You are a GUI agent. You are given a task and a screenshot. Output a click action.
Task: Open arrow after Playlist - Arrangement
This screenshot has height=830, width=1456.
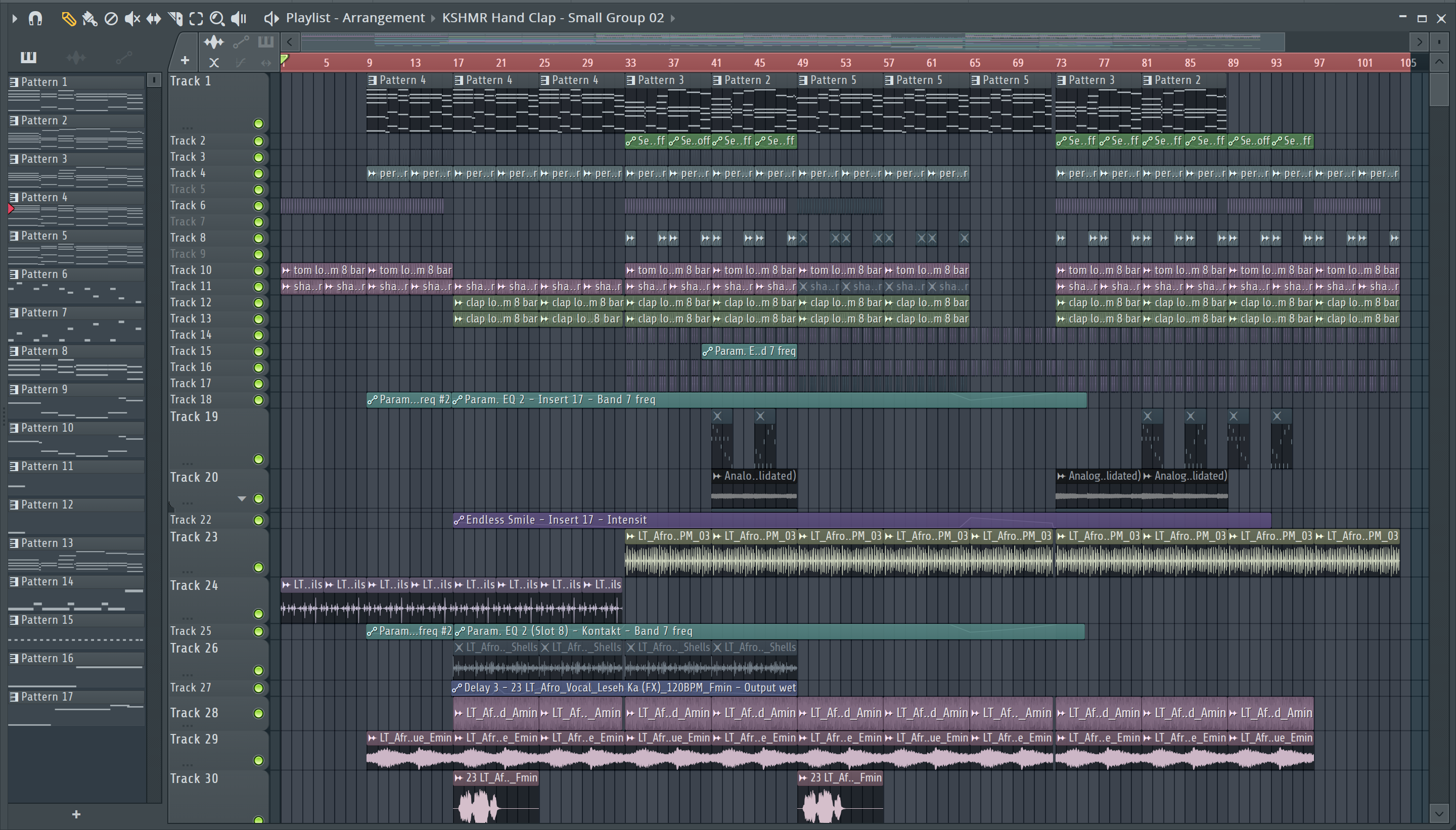click(433, 19)
